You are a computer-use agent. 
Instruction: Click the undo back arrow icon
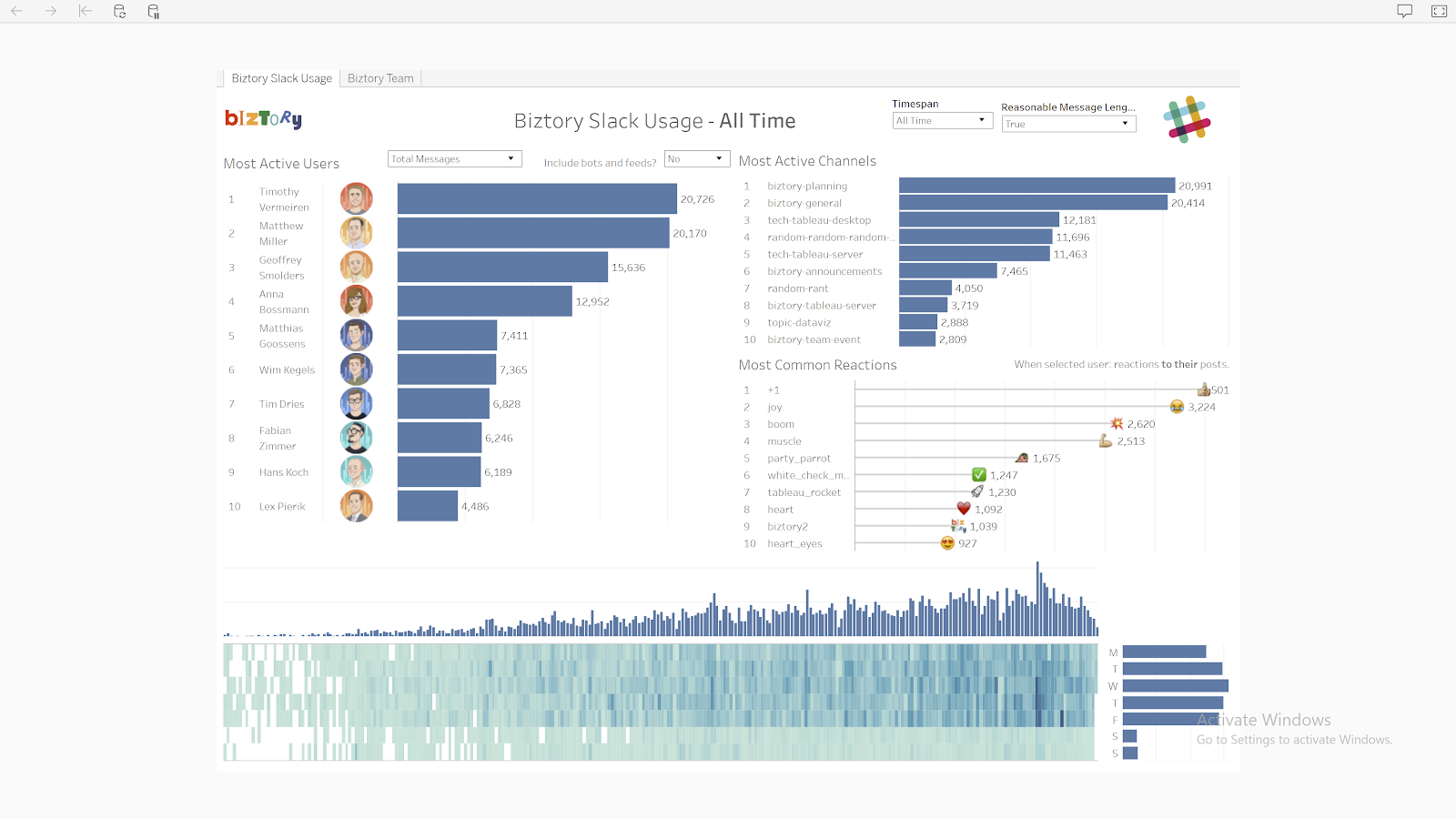[16, 11]
